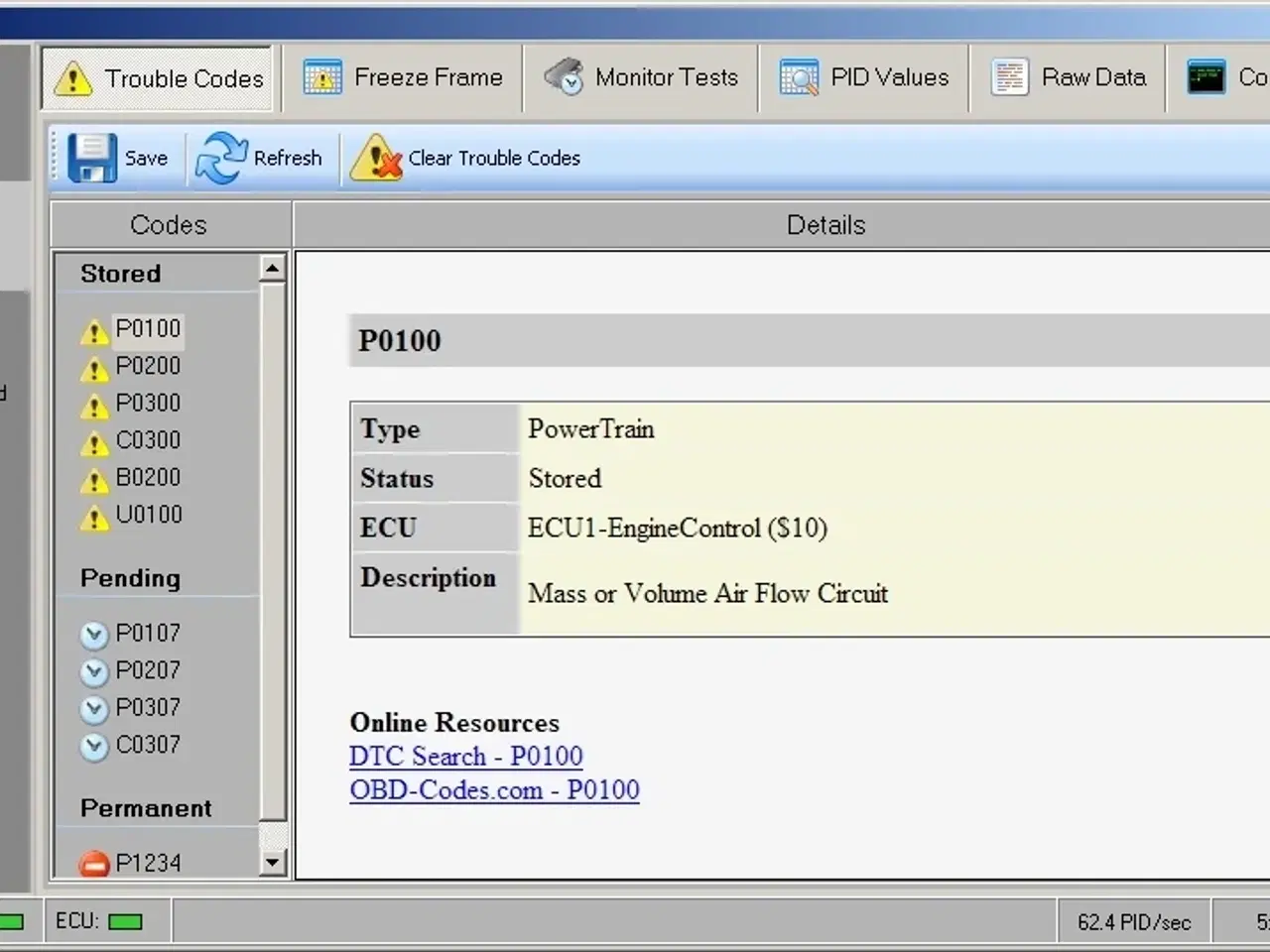The height and width of the screenshot is (952, 1270).
Task: Click pending icon beside P0107
Action: pyautogui.click(x=94, y=635)
